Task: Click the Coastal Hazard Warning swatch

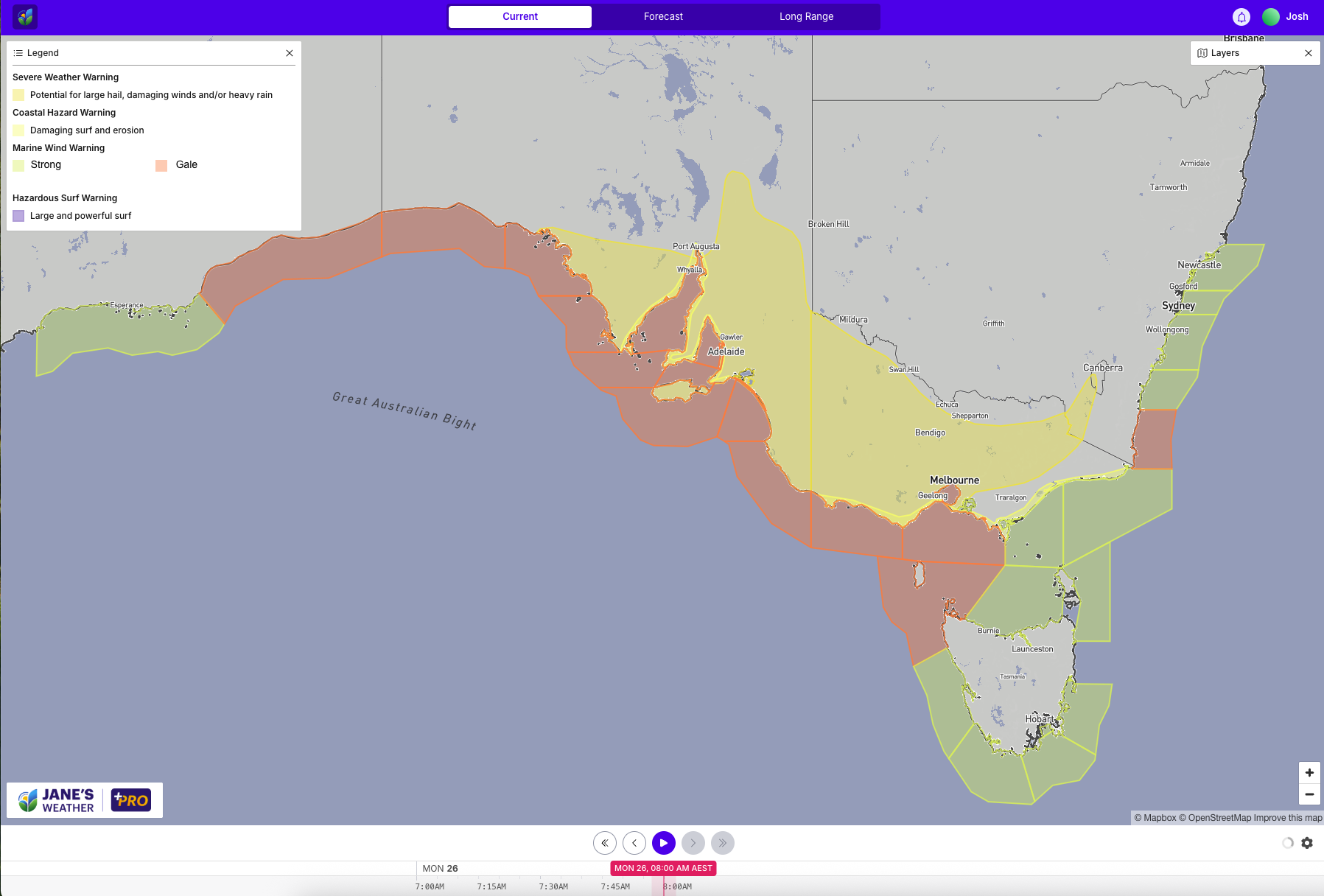Action: tap(18, 130)
